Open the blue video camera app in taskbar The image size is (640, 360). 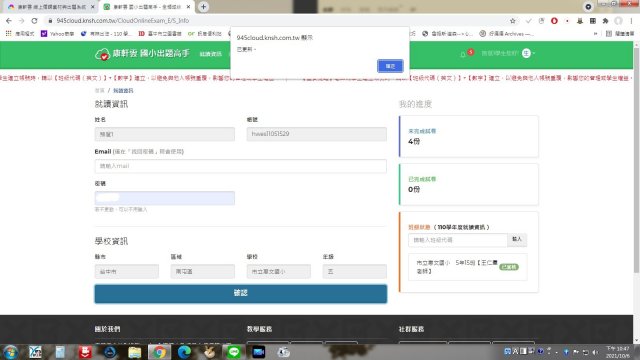click(258, 352)
